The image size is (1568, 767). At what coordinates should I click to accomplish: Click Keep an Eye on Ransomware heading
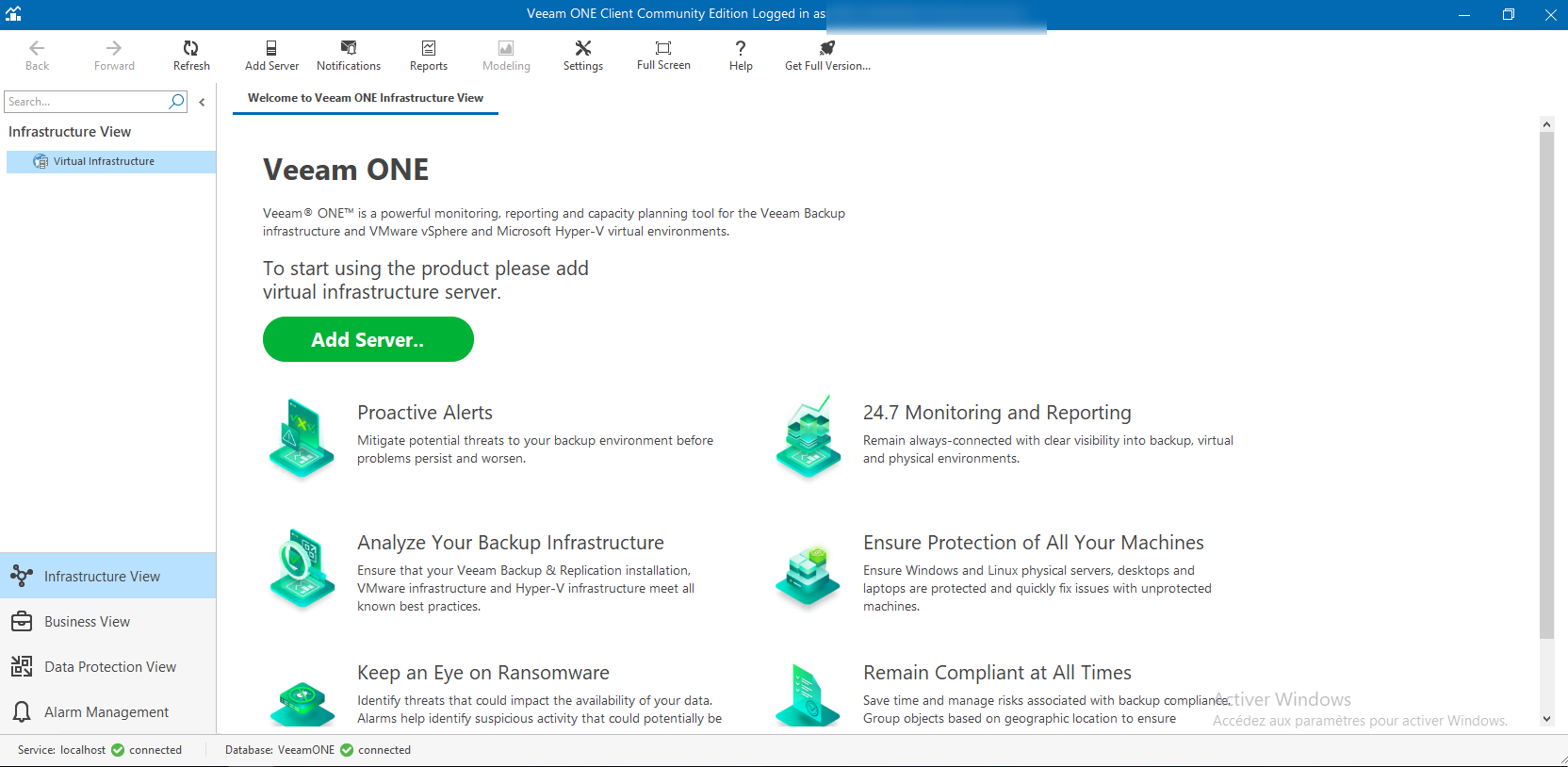click(483, 673)
